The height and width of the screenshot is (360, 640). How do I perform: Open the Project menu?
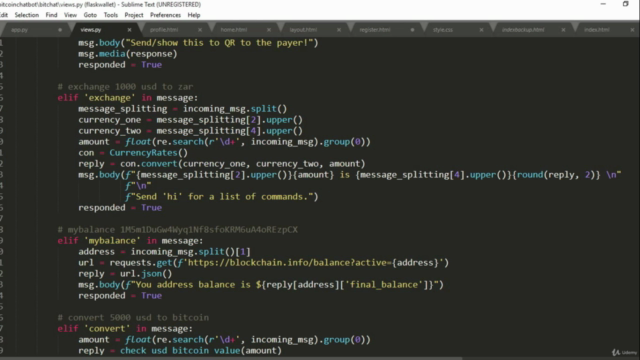(134, 15)
